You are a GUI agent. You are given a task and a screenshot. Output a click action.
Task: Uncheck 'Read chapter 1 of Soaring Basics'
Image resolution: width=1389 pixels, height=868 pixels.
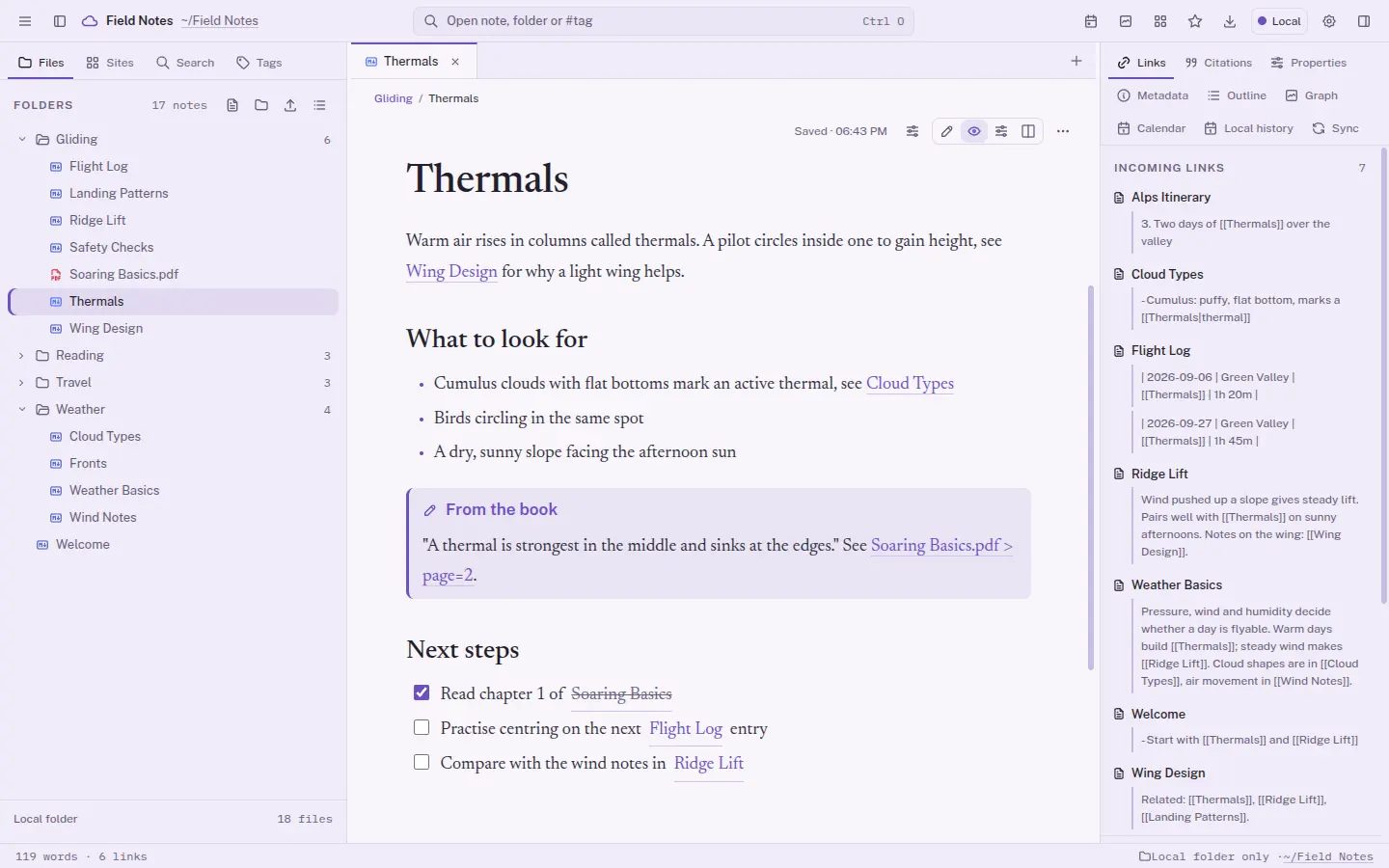point(422,692)
